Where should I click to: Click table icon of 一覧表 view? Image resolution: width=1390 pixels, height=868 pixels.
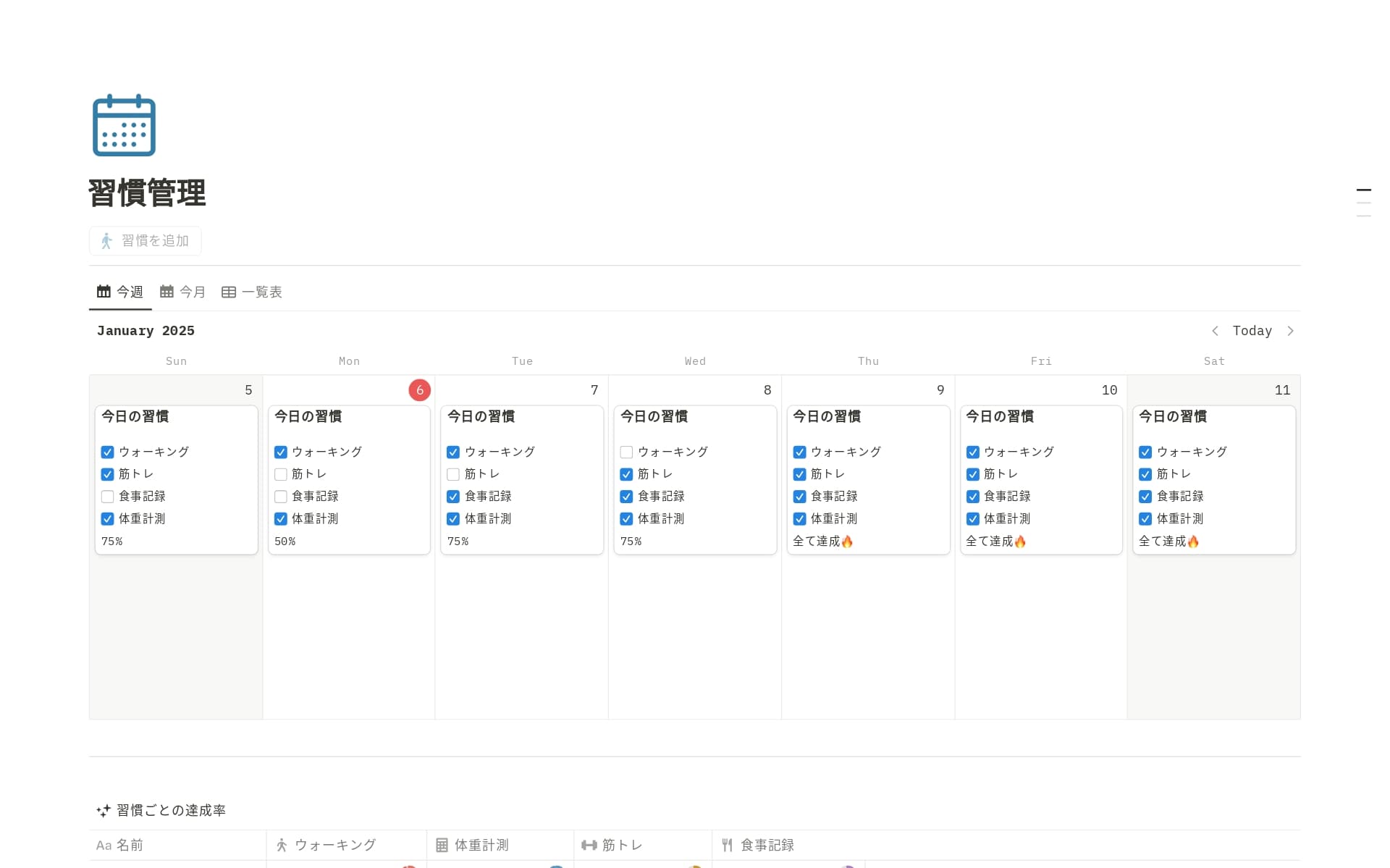click(229, 292)
